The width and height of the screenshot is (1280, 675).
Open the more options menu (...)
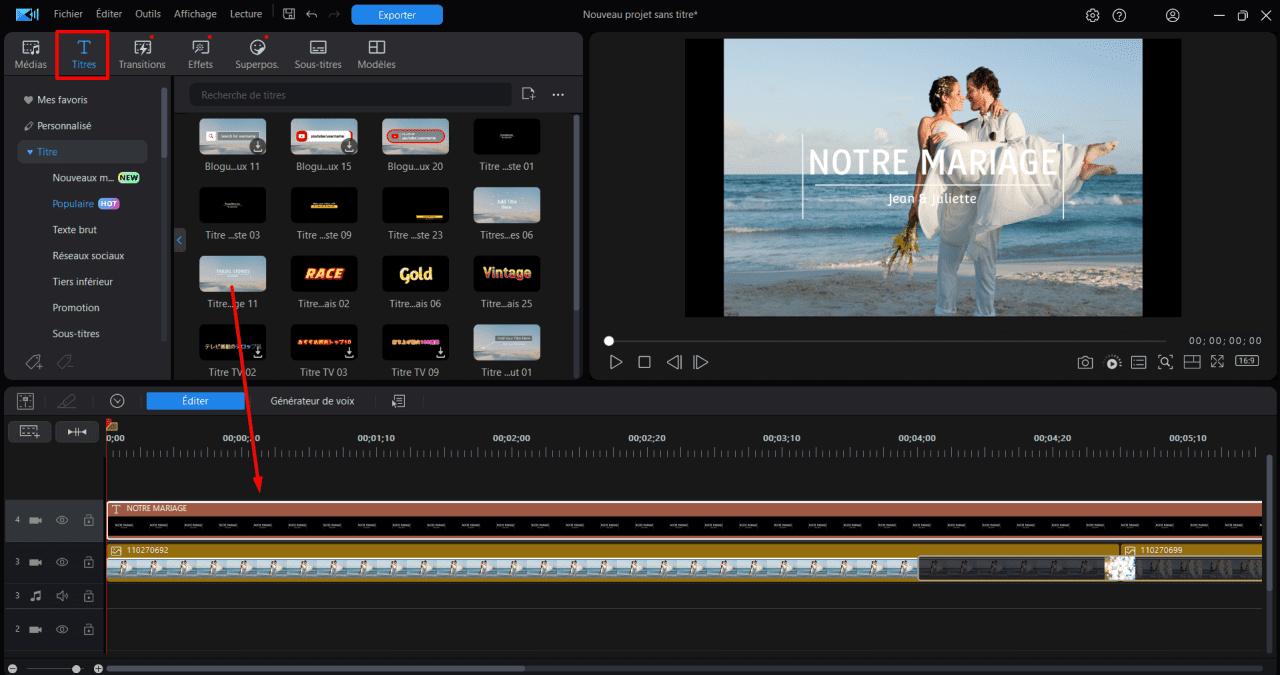click(x=558, y=94)
